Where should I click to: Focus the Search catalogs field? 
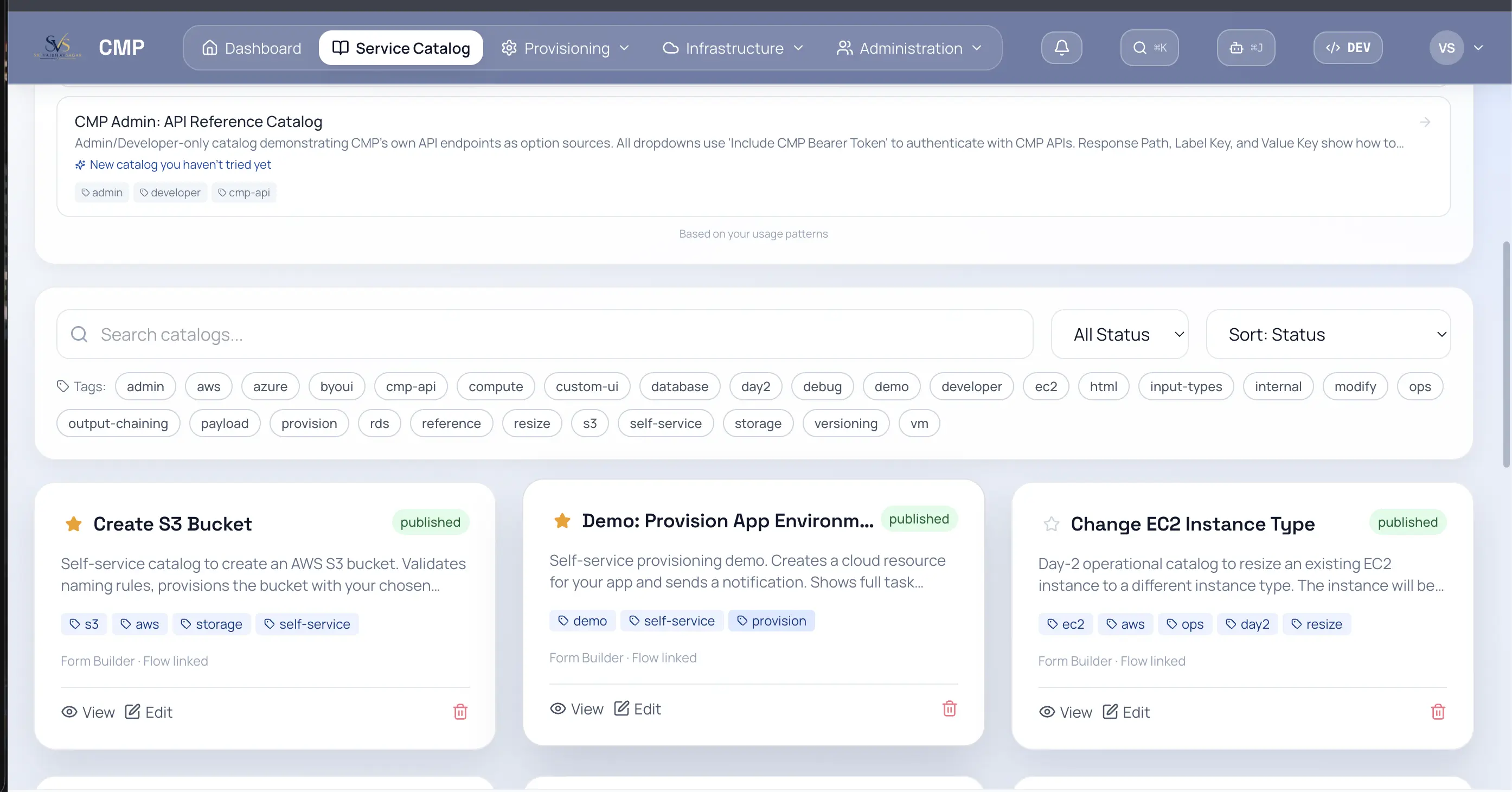click(x=544, y=334)
